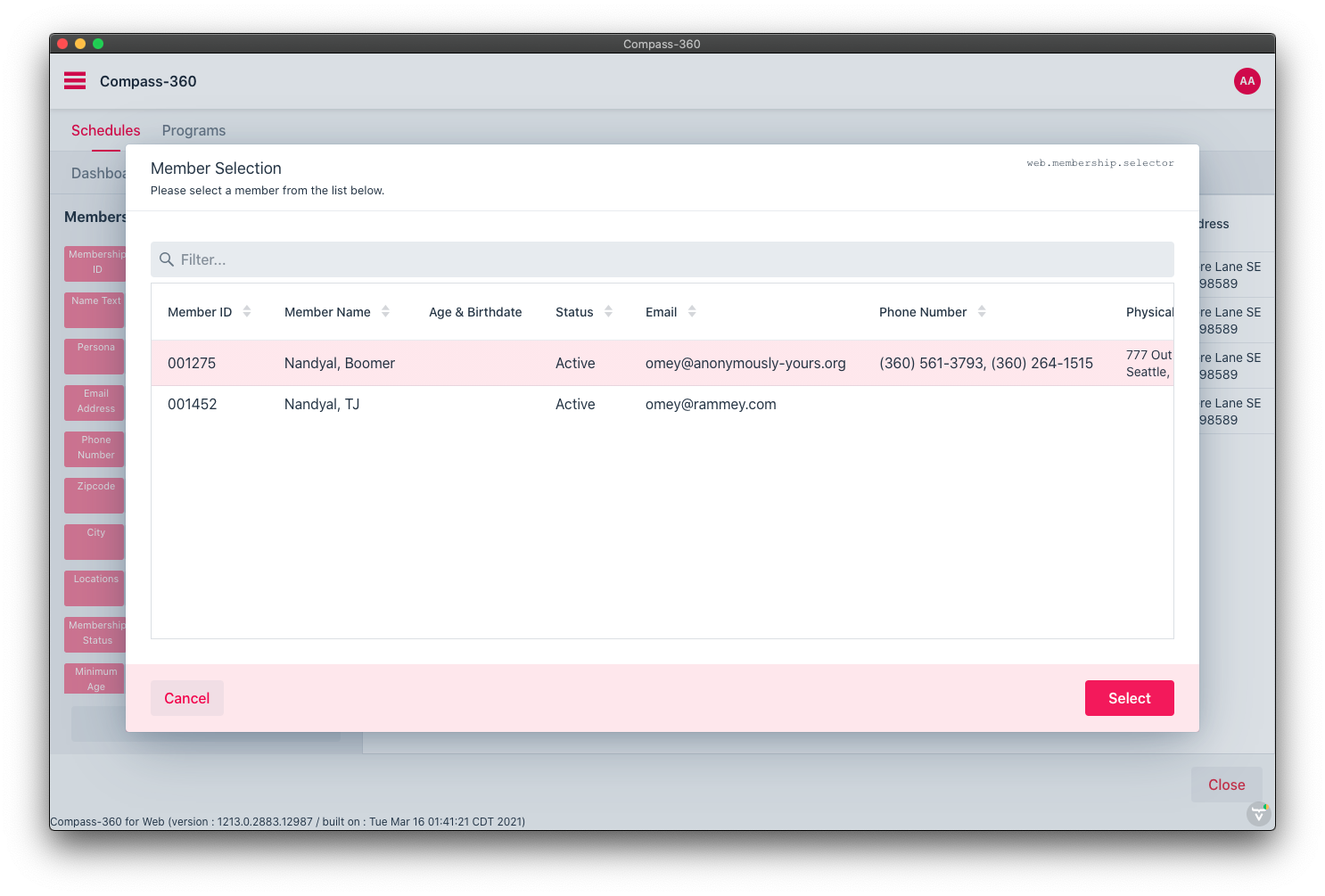Toggle sorting on the Member Name column
This screenshot has width=1325, height=896.
click(x=385, y=311)
